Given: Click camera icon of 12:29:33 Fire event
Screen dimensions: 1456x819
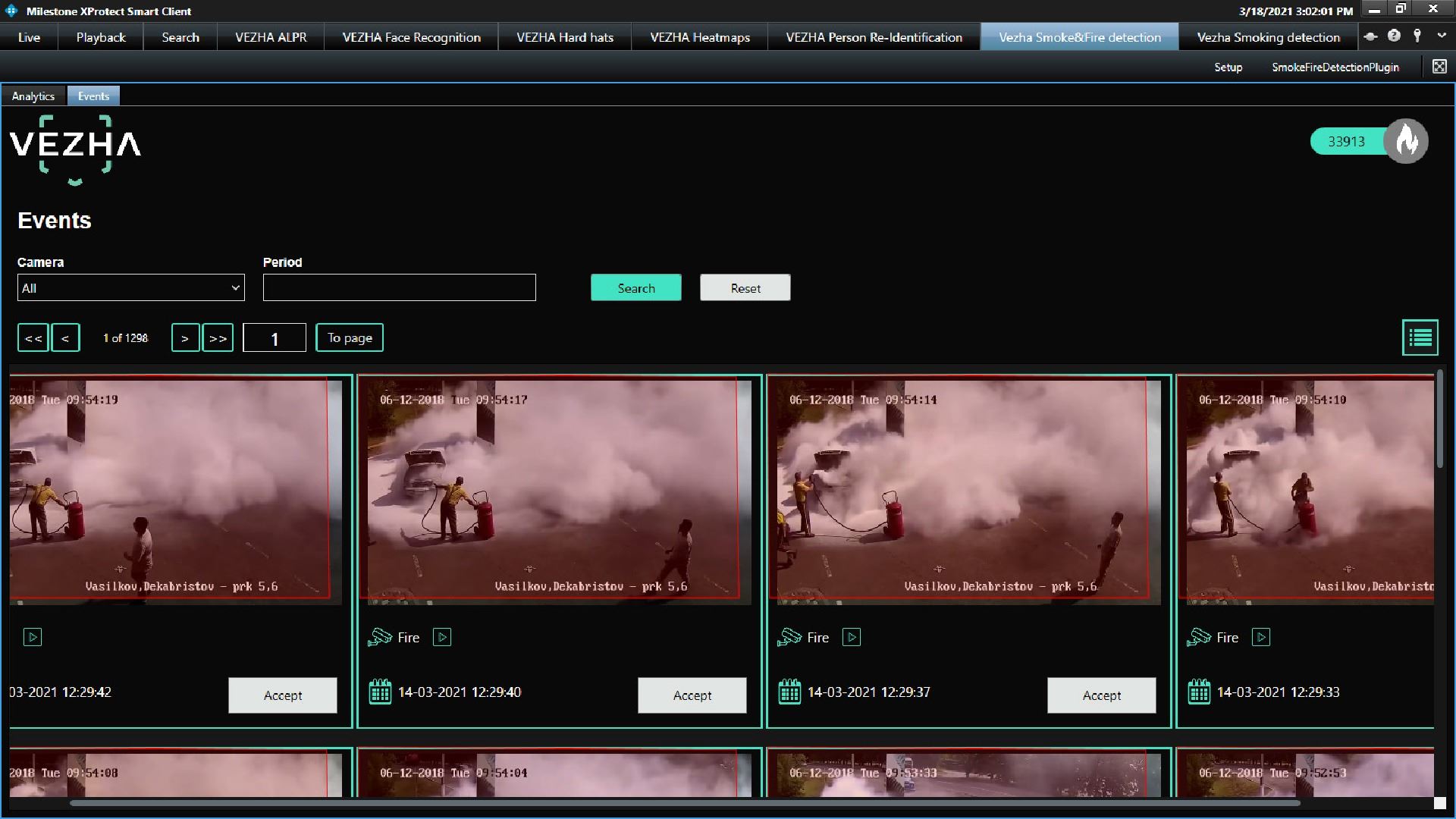Looking at the screenshot, I should point(1199,637).
